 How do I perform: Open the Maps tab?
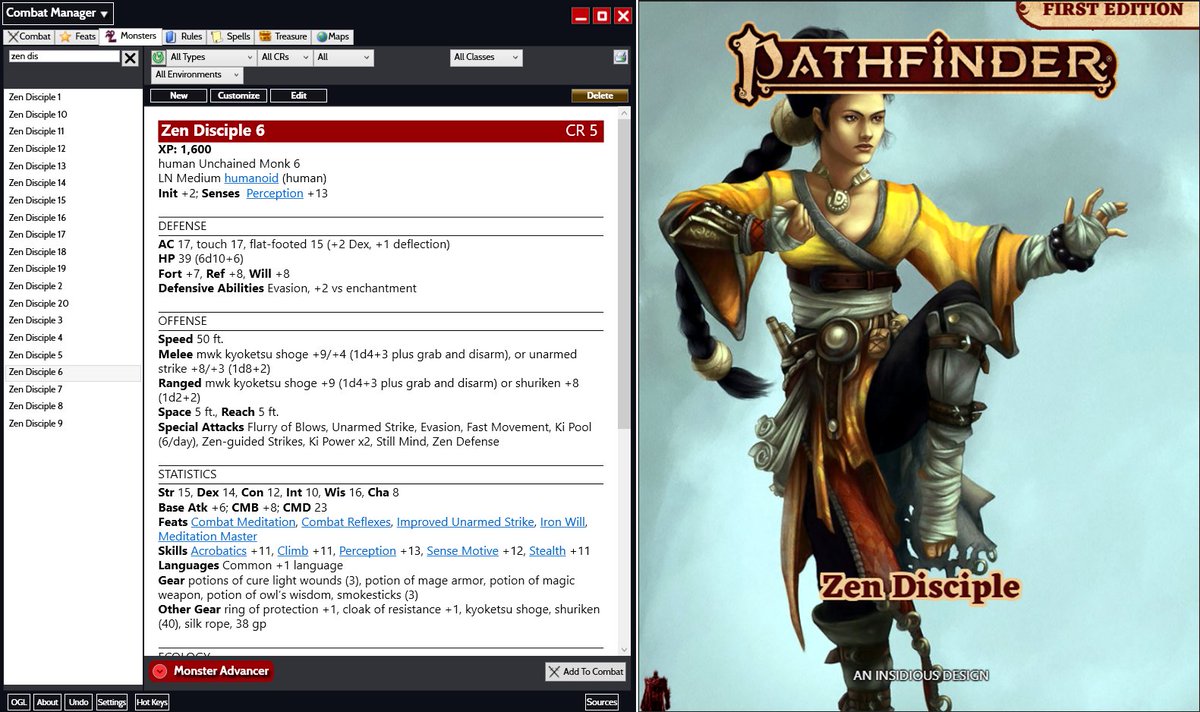(x=333, y=37)
